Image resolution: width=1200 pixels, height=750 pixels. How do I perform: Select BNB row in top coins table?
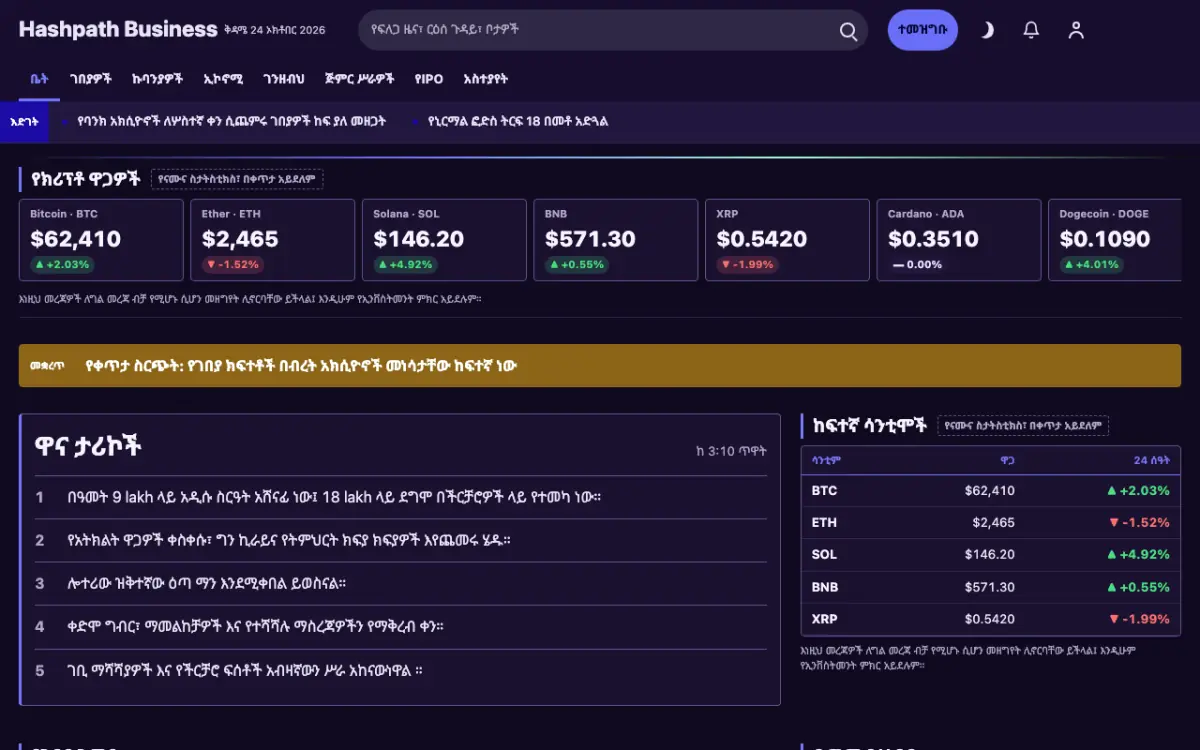tap(991, 587)
